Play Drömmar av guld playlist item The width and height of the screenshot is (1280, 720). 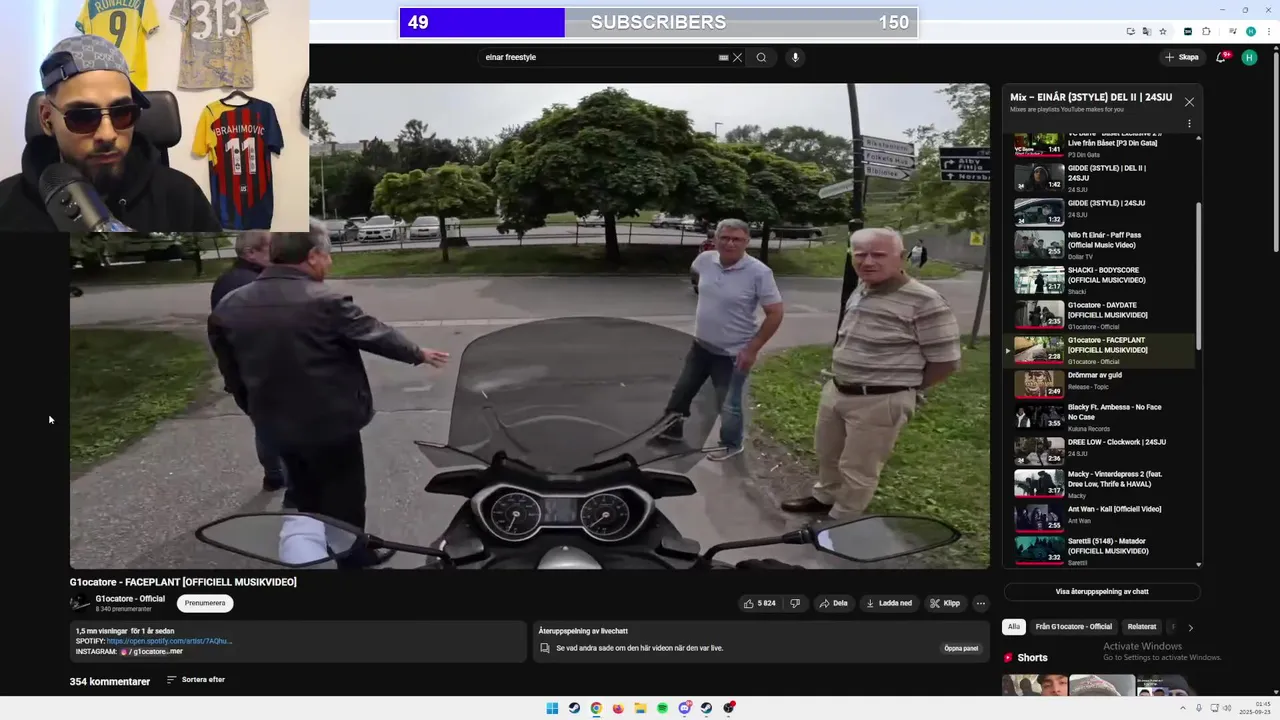1104,383
